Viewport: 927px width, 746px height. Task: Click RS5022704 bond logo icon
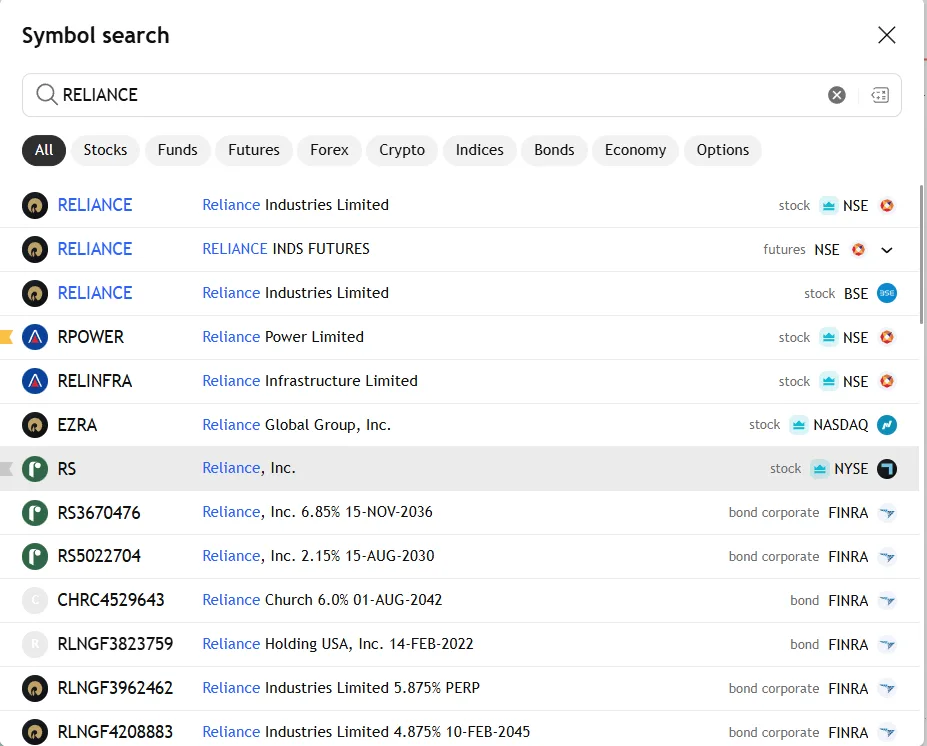(35, 557)
